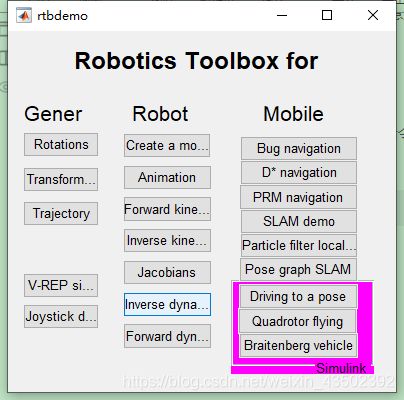404x400 pixels.
Task: Select the Jacobians demo button
Action: tap(167, 272)
